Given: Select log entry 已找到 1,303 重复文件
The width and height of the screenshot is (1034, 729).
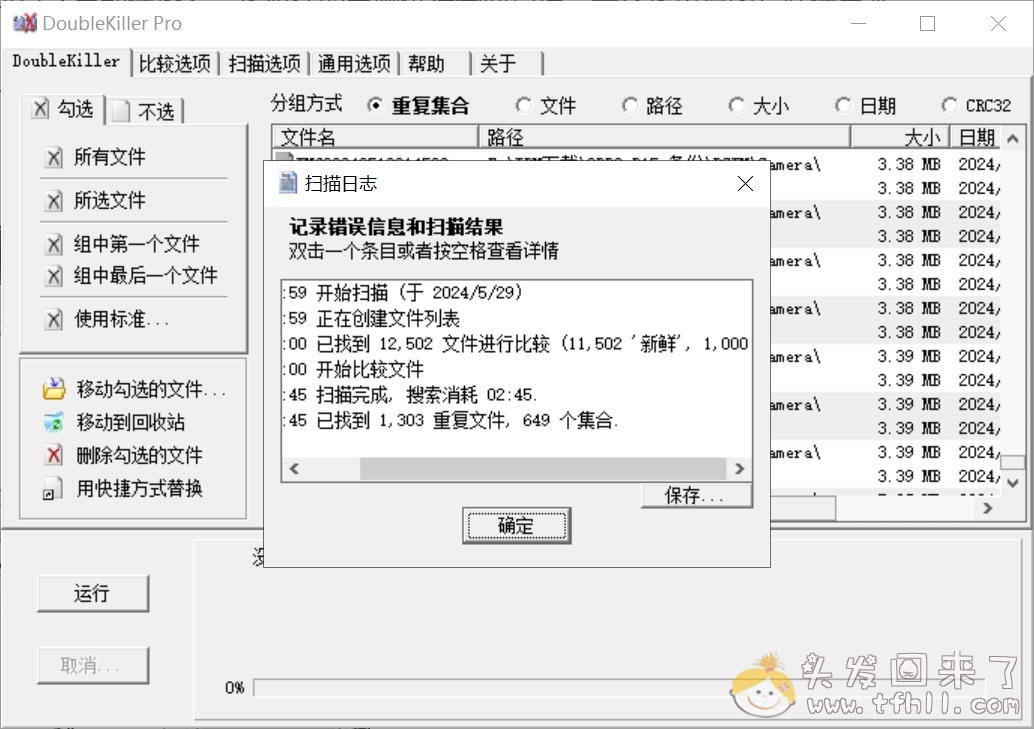Looking at the screenshot, I should 516,420.
